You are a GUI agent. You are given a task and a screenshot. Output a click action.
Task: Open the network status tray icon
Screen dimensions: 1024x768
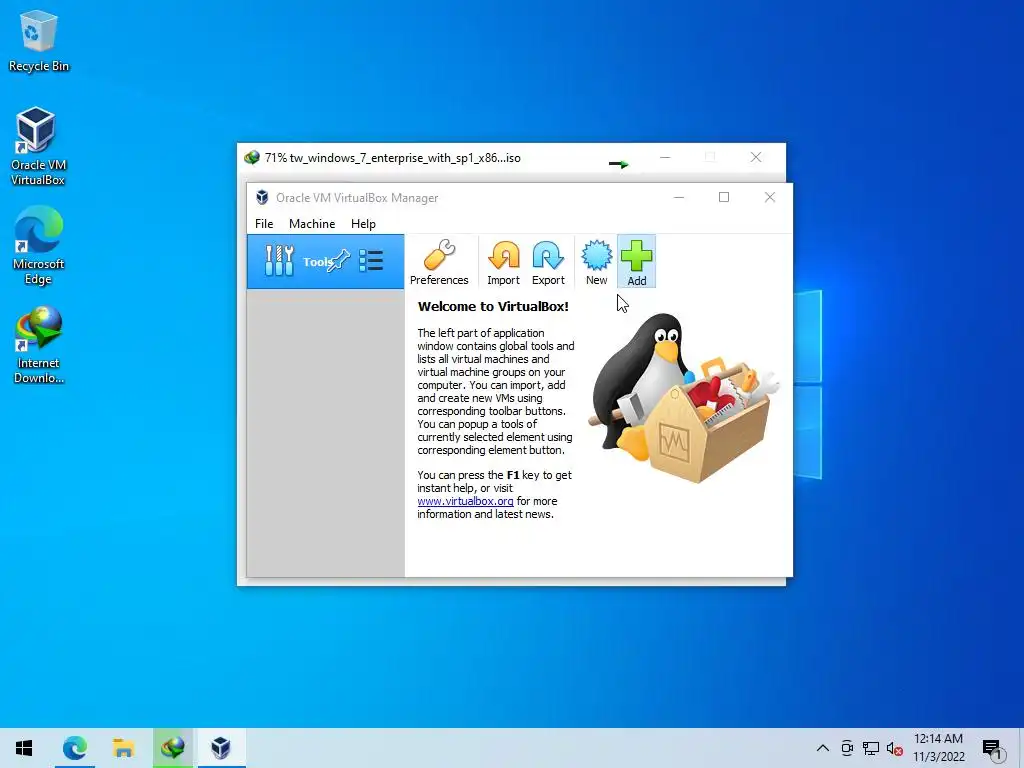[x=871, y=748]
